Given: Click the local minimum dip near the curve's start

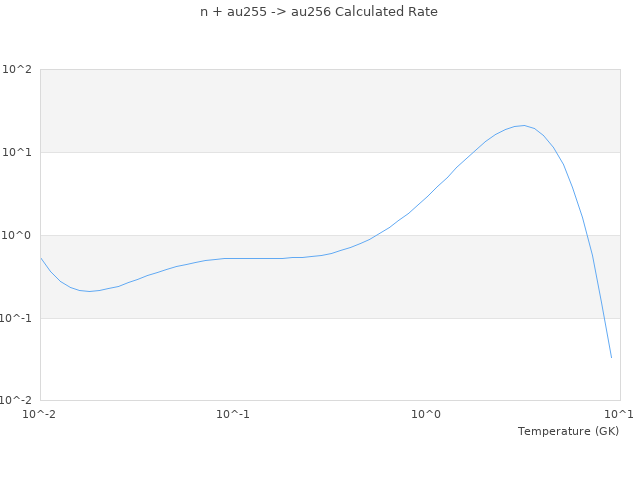Looking at the screenshot, I should point(90,291).
